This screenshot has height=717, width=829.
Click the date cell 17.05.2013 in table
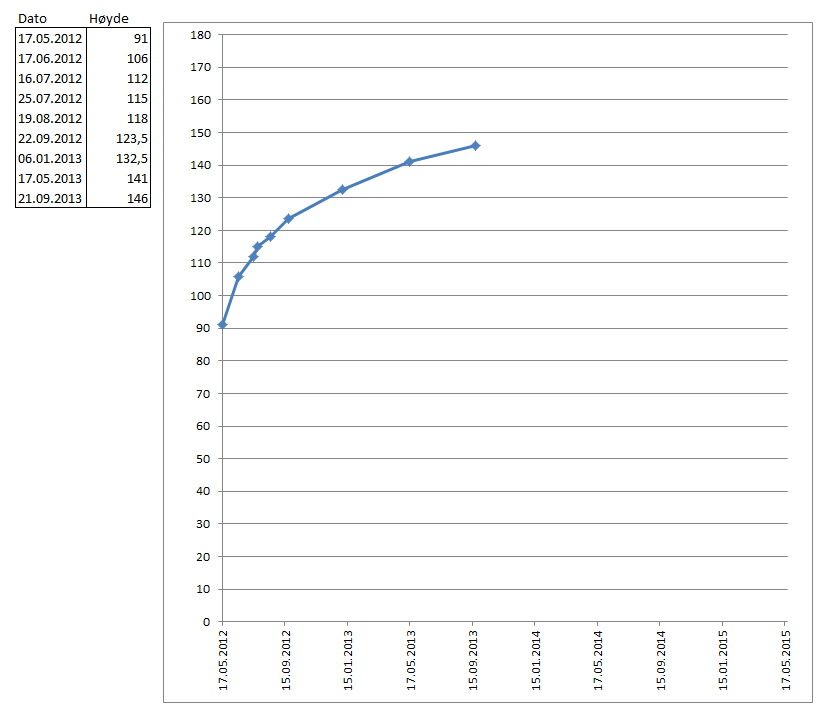coord(50,179)
